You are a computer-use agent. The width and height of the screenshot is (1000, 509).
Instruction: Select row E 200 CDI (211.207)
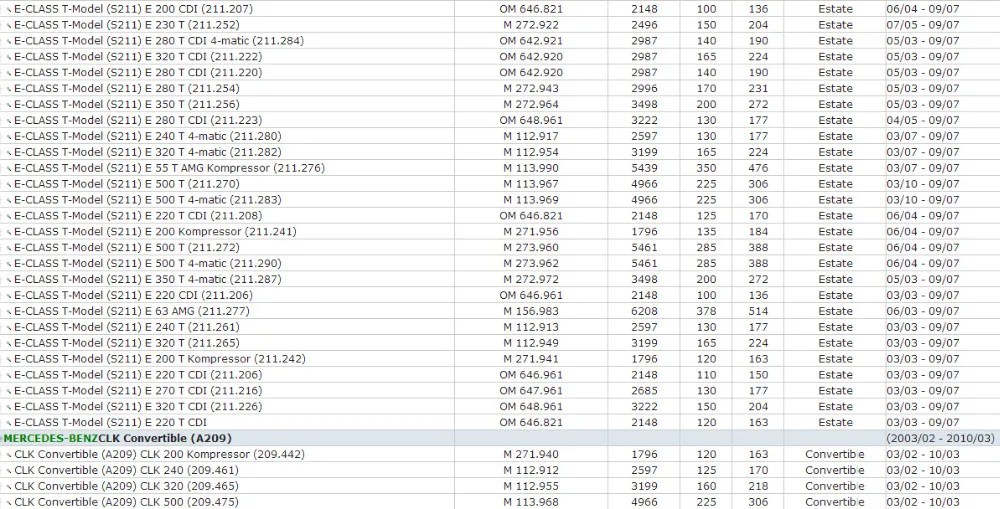click(x=500, y=9)
